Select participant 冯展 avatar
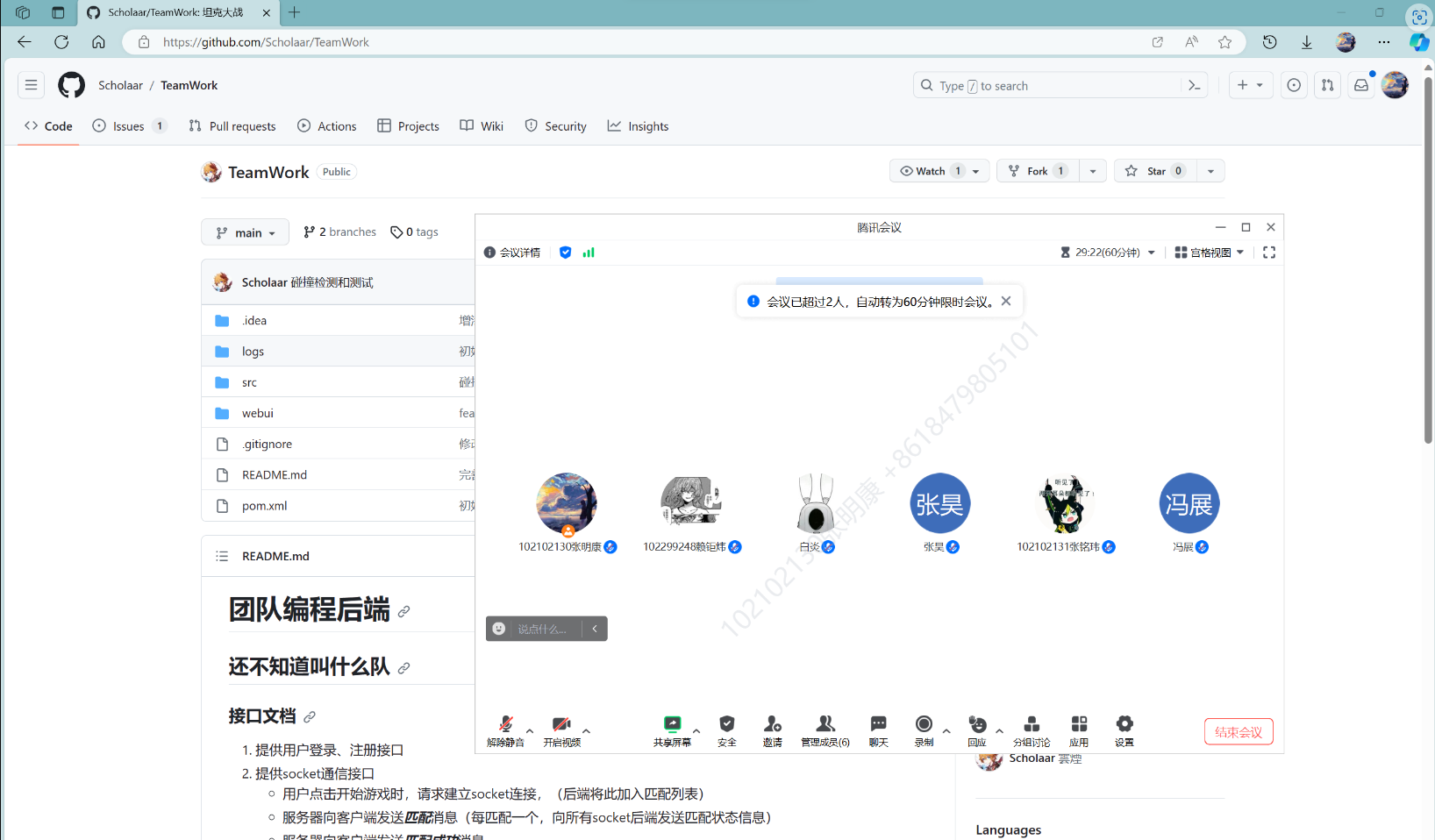 pyautogui.click(x=1189, y=503)
